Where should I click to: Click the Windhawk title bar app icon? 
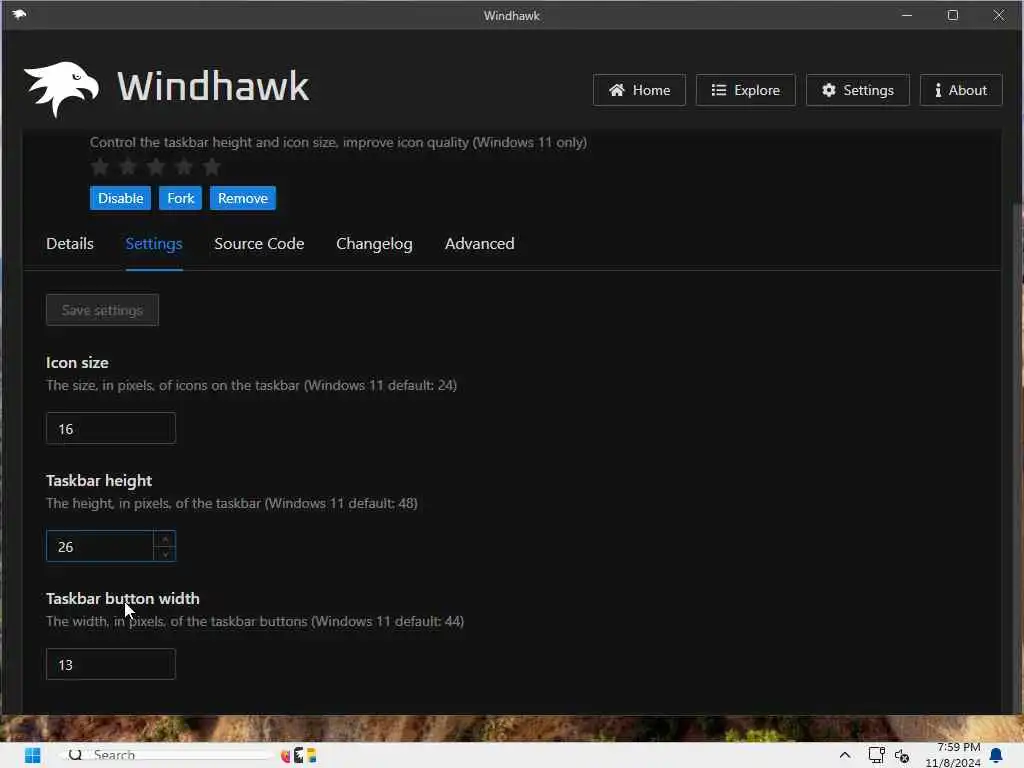19,14
